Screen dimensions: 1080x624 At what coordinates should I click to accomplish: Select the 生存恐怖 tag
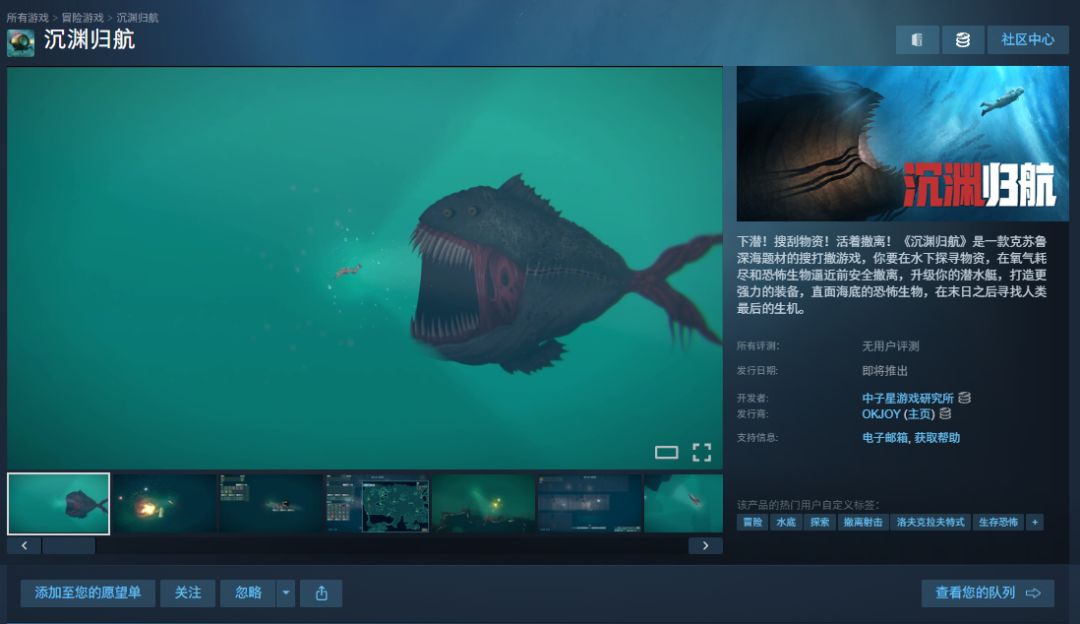click(x=998, y=522)
